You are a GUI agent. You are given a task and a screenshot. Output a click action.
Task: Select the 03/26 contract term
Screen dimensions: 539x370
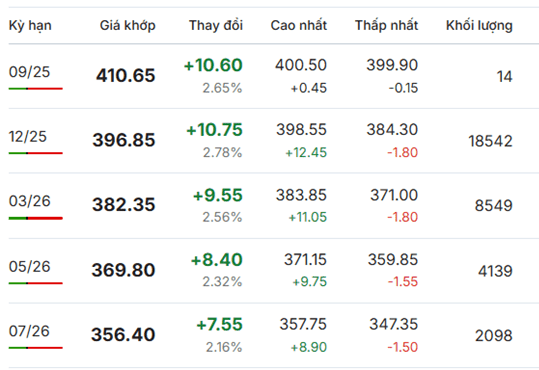(x=30, y=201)
